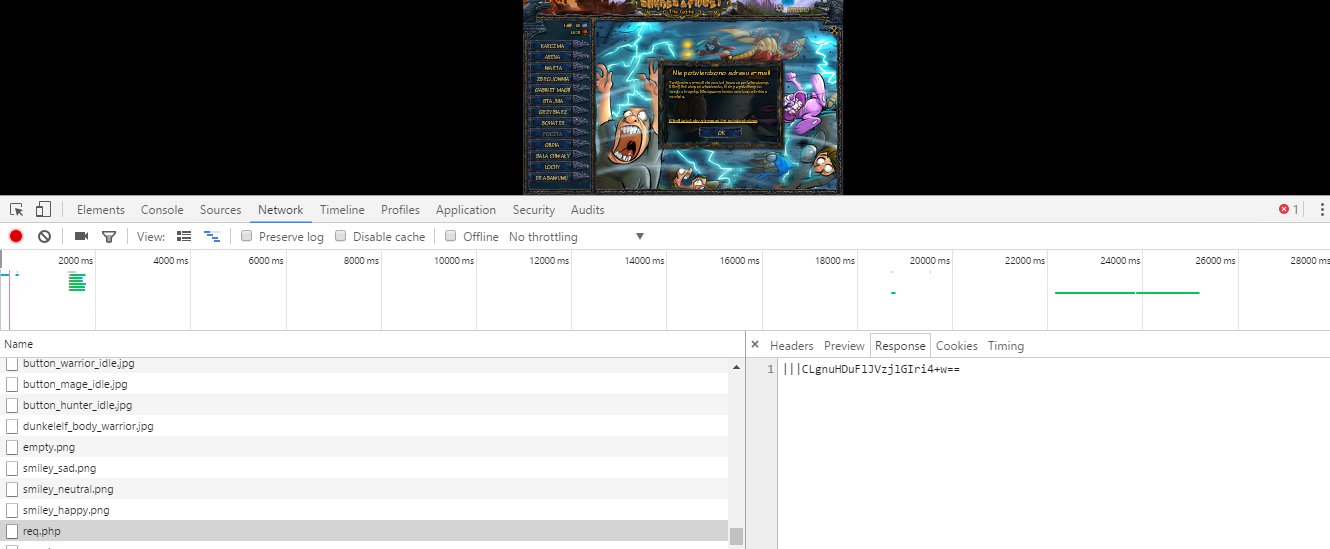Image resolution: width=1330 pixels, height=549 pixels.
Task: Switch to the Preview tab of request
Action: coord(844,346)
